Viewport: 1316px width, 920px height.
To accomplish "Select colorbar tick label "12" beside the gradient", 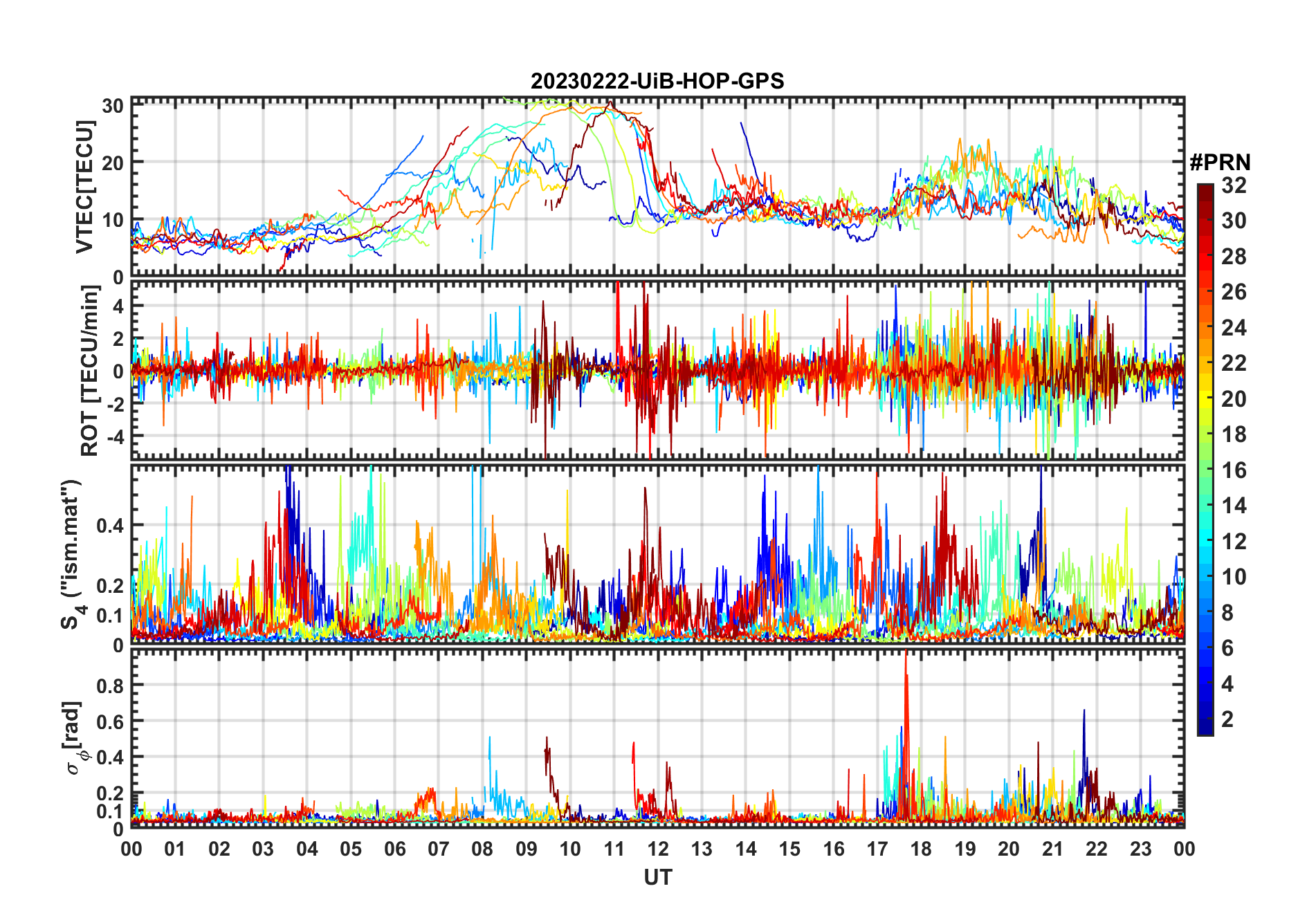I will (x=1234, y=542).
